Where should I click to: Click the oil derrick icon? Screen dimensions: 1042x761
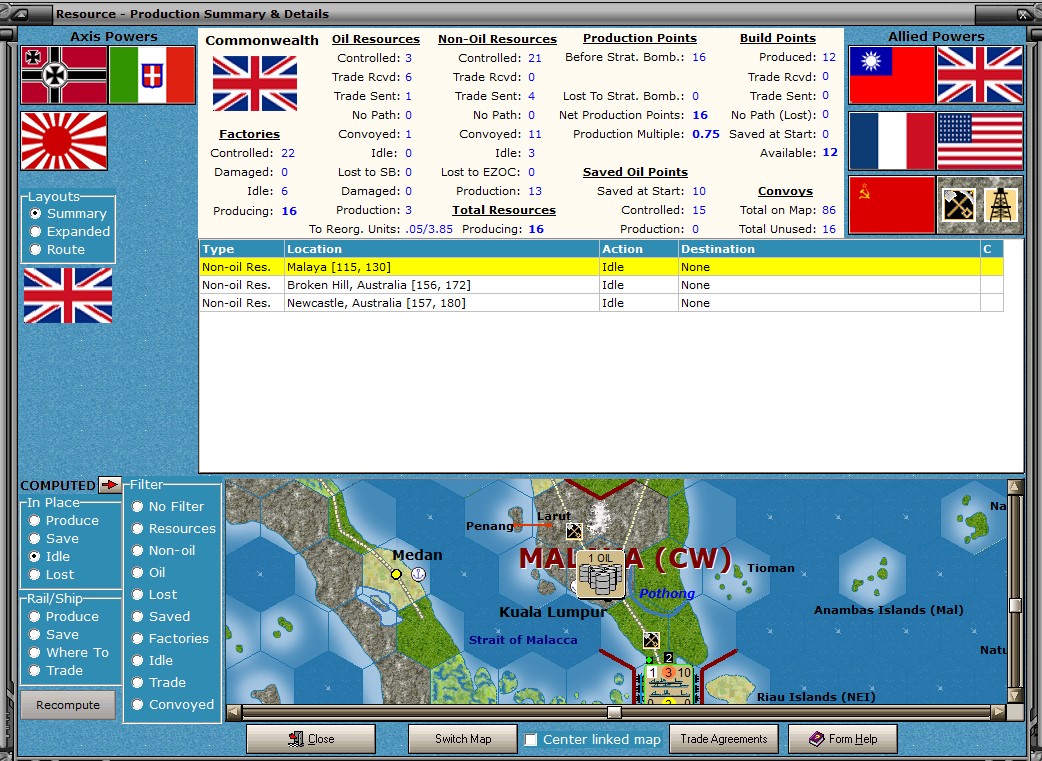(1001, 205)
